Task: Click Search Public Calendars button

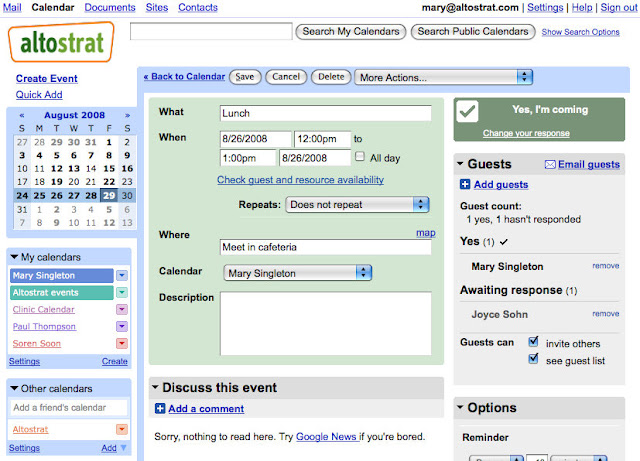Action: pos(473,31)
